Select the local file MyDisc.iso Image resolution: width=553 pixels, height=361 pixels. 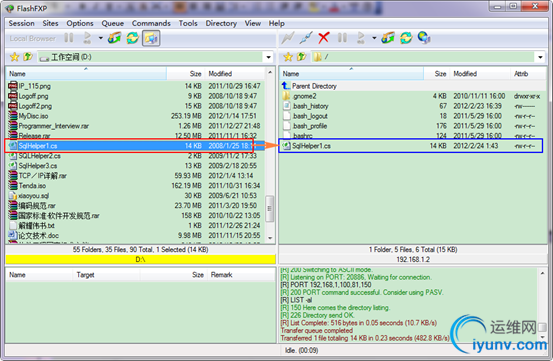[135, 116]
